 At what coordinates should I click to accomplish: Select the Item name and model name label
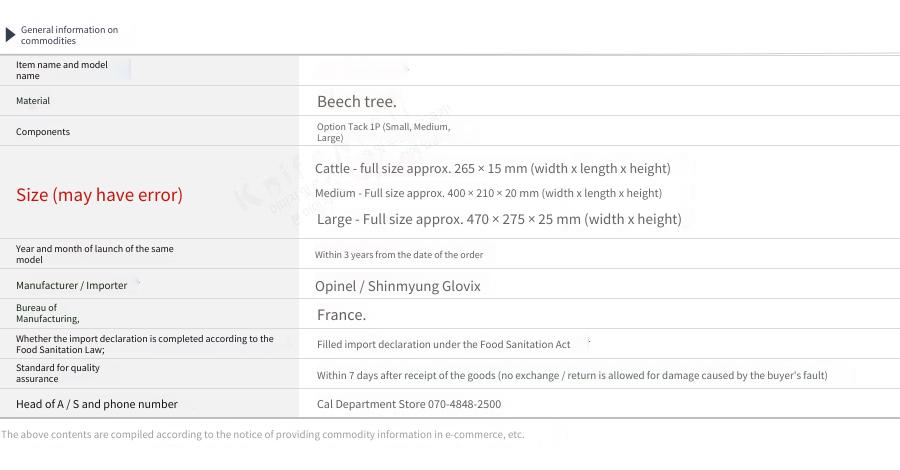62,70
